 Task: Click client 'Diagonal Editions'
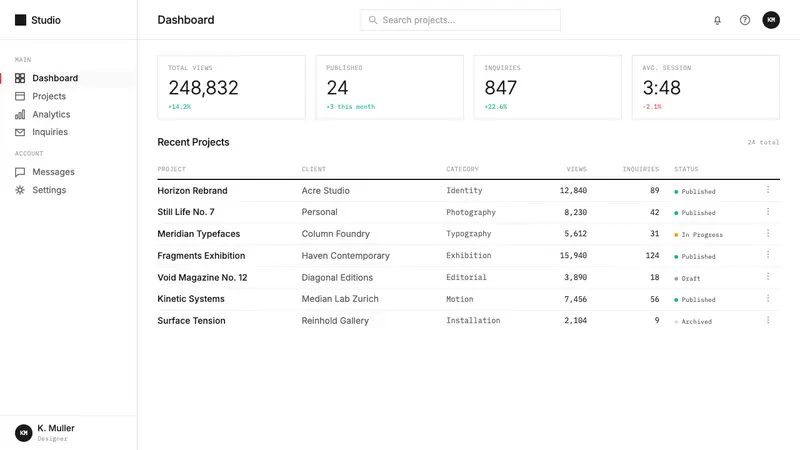337,278
